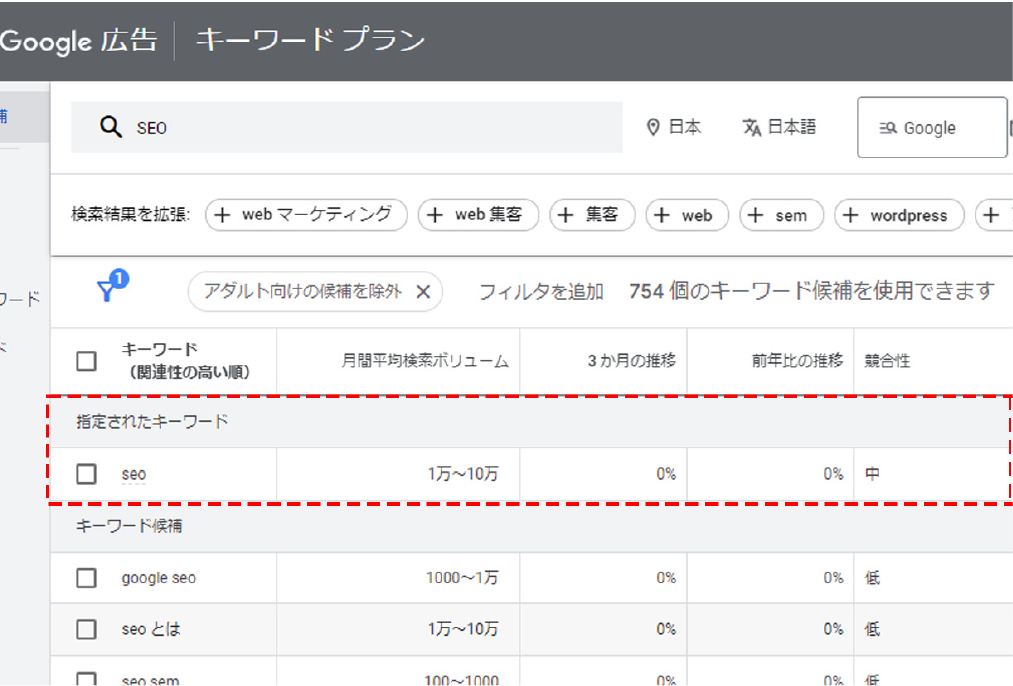Open the 日本語 language setting

[778, 127]
